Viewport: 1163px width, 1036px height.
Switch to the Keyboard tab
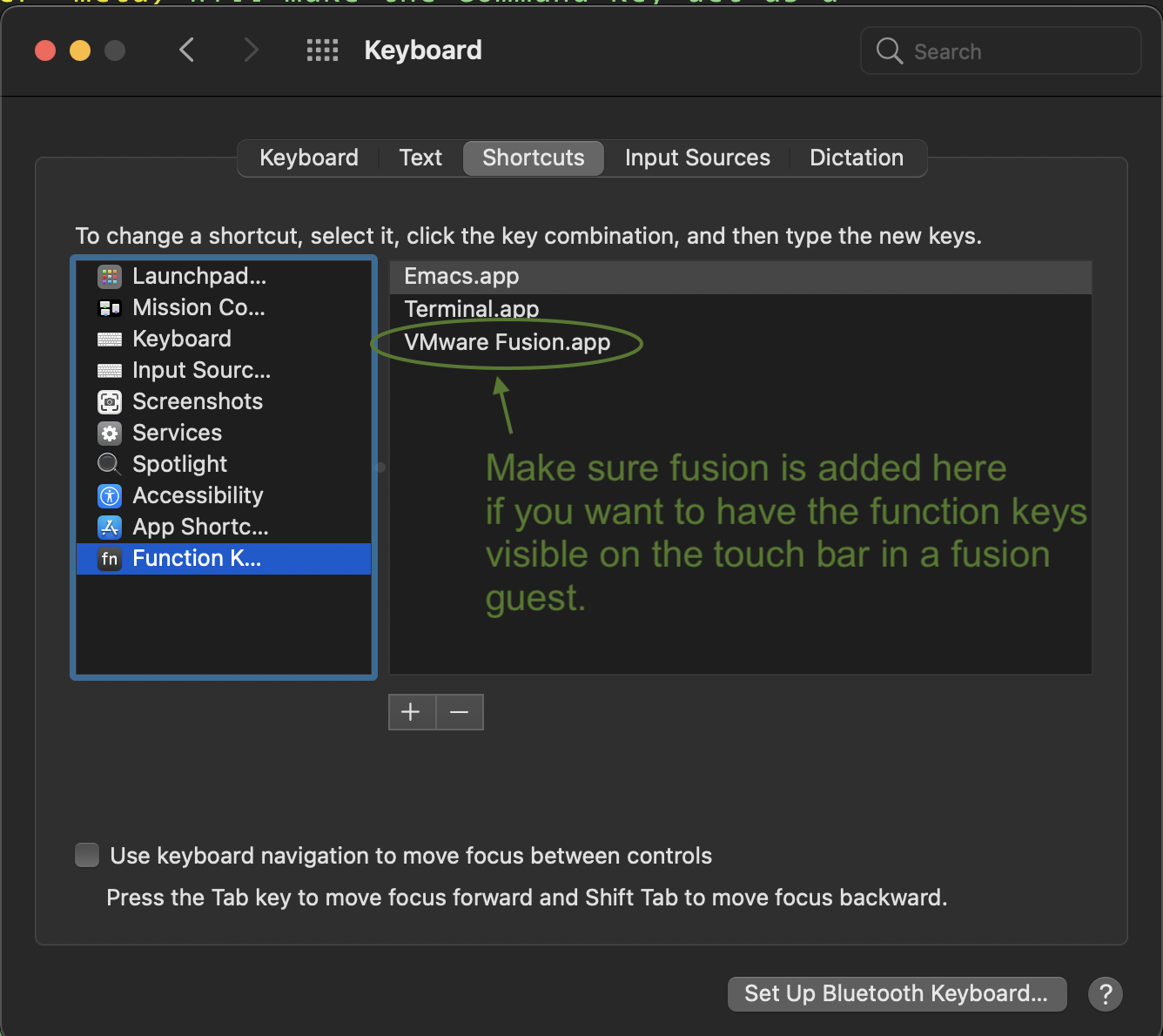[x=309, y=158]
